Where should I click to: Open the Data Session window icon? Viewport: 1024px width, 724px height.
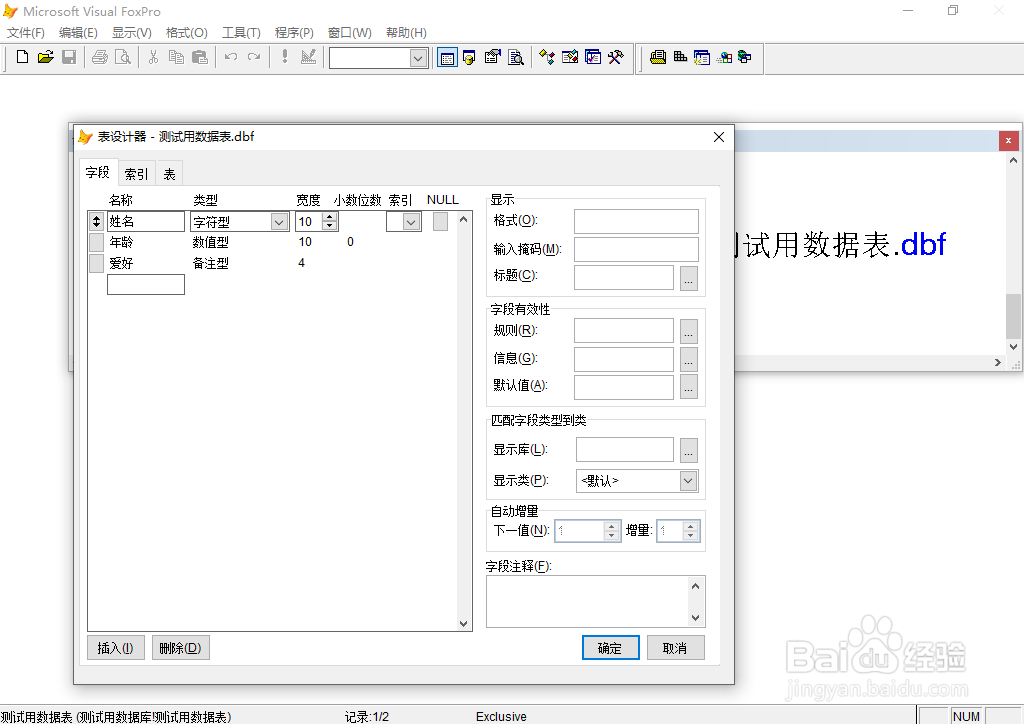[x=446, y=57]
